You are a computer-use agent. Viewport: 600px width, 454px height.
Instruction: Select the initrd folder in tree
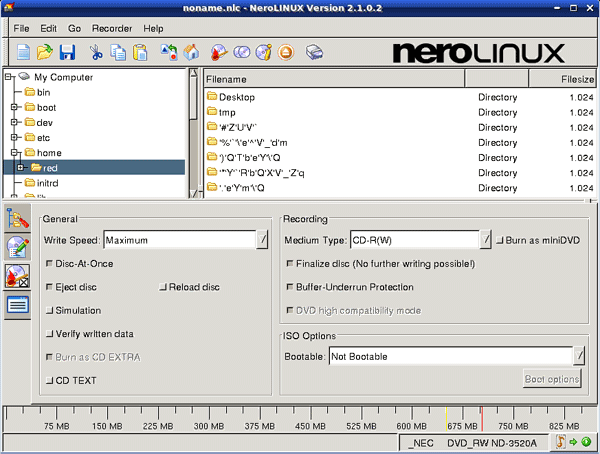(x=42, y=183)
